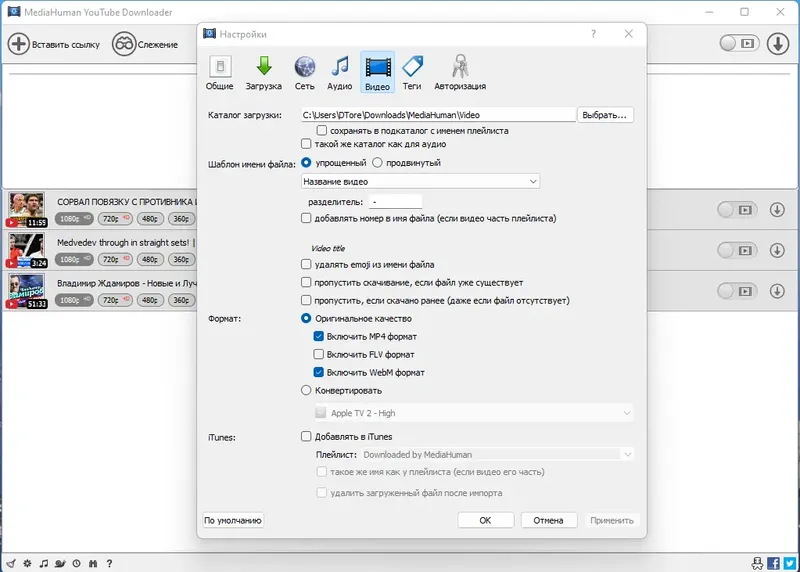The image size is (800, 572).
Task: Select the Видео settings tab
Action: (x=378, y=72)
